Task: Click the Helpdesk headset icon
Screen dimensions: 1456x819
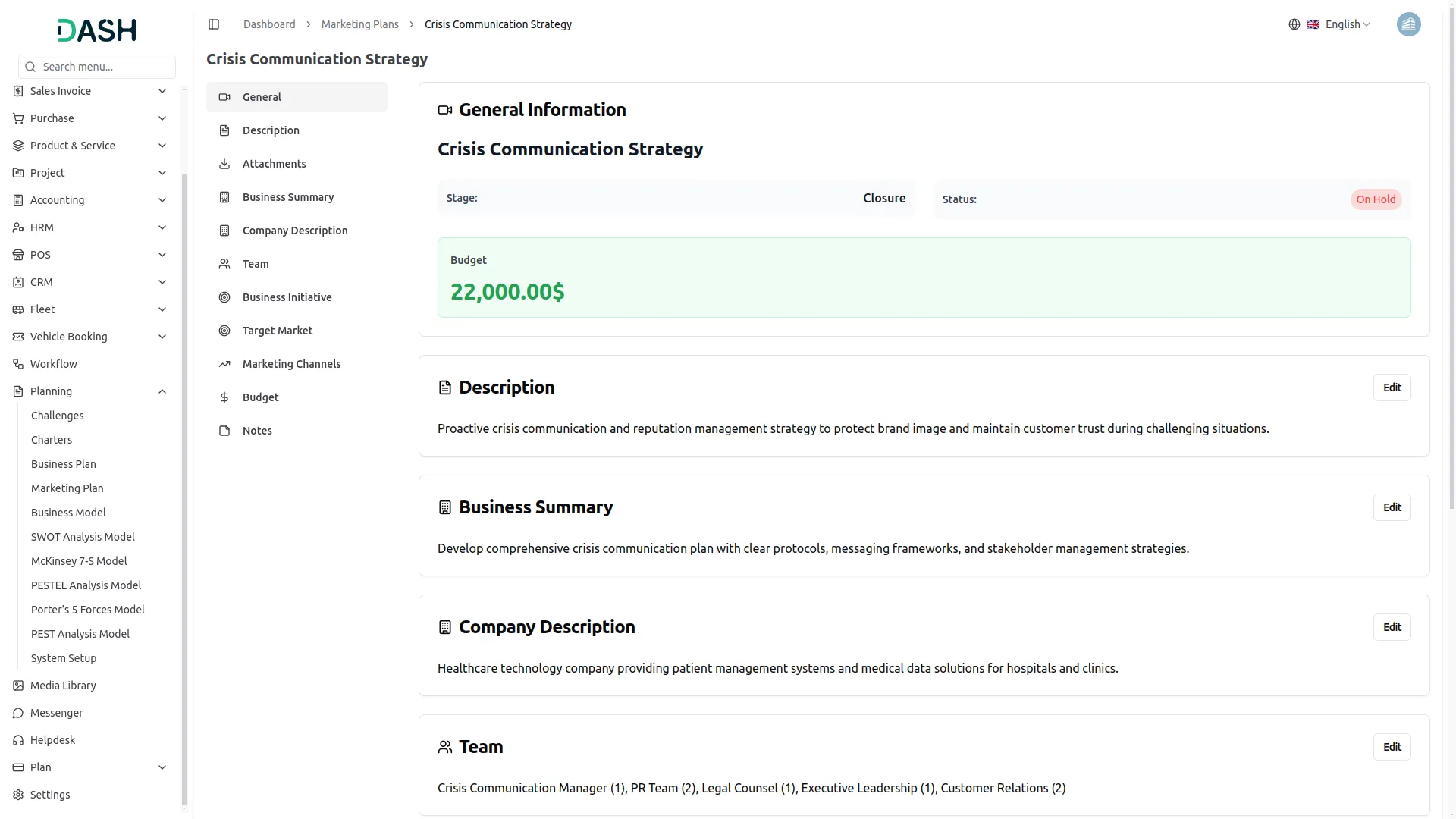Action: [18, 740]
